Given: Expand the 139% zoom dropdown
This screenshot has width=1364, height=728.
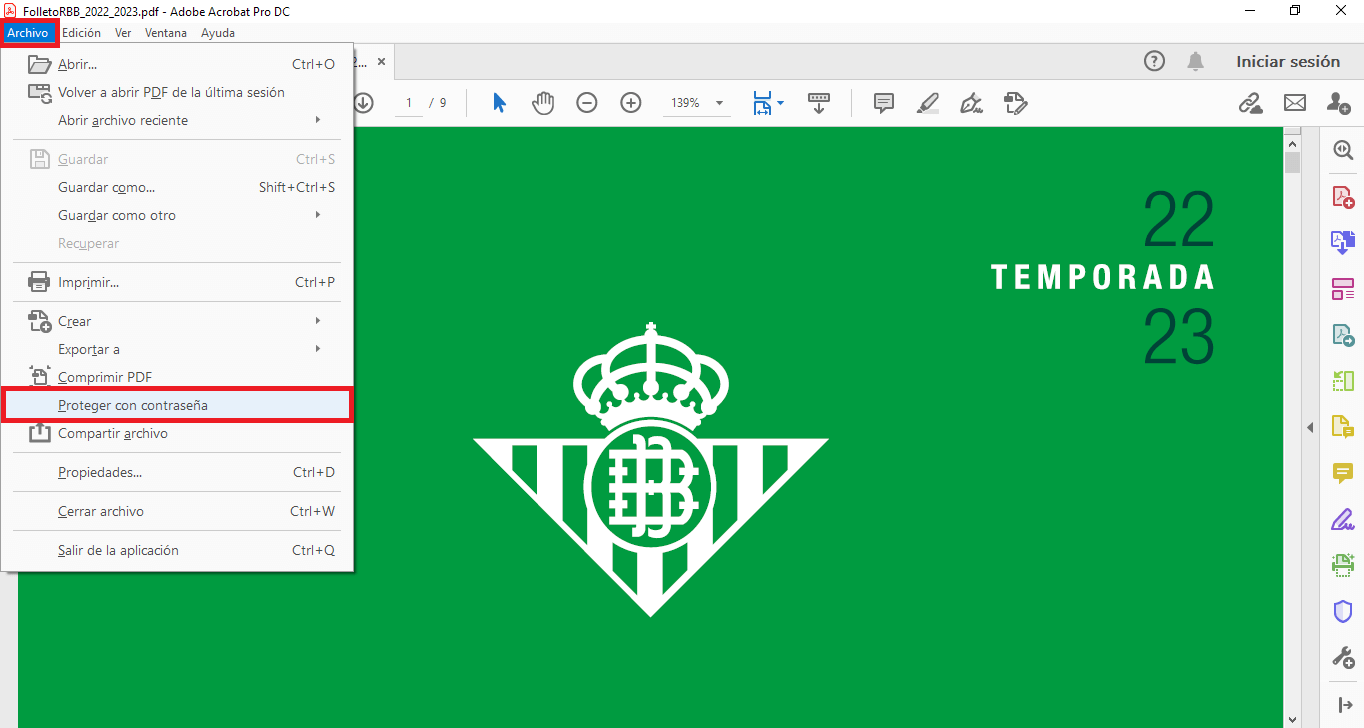Looking at the screenshot, I should [x=719, y=103].
